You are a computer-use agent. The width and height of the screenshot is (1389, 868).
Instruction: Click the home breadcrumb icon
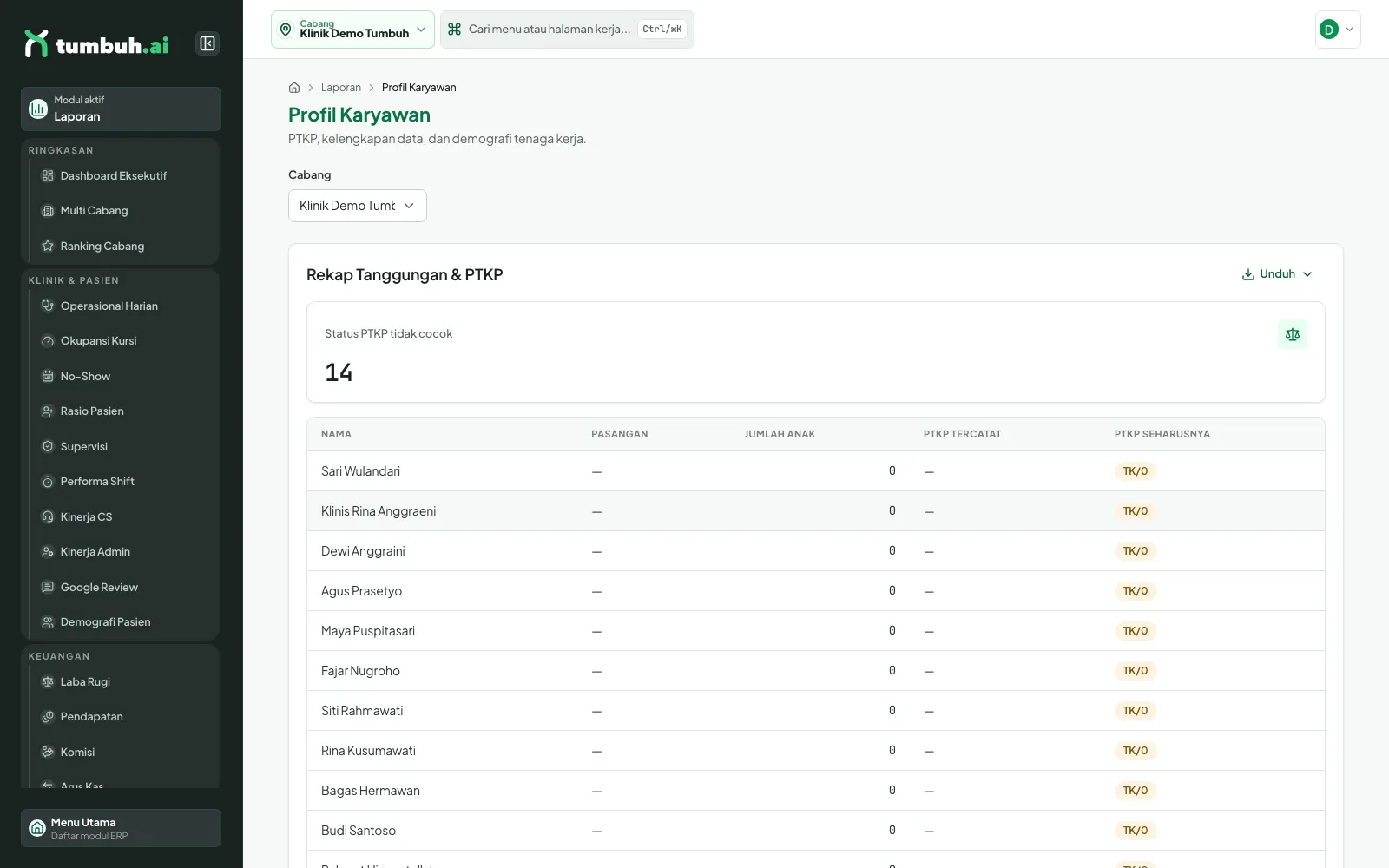coord(294,88)
